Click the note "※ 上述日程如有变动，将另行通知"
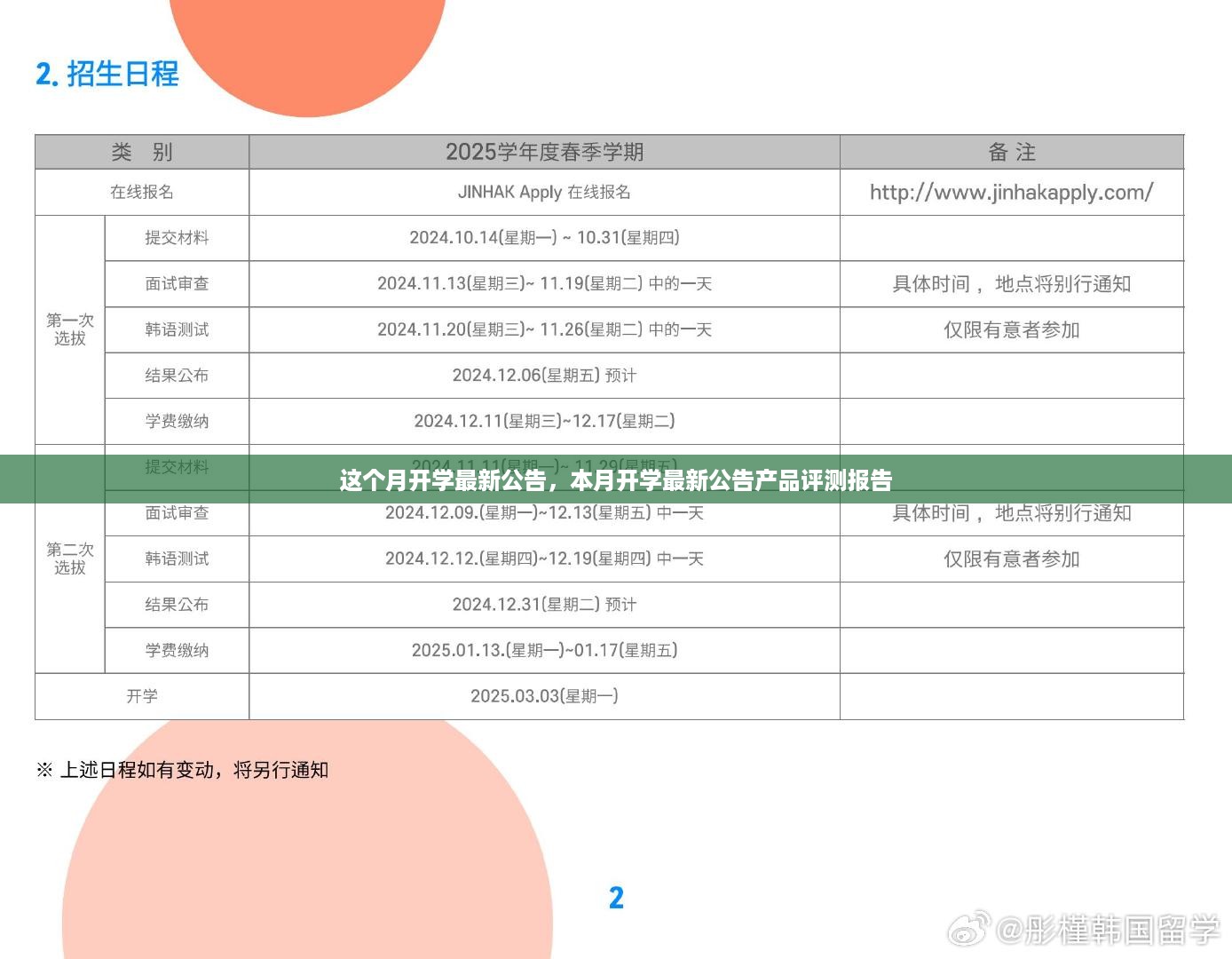 pyautogui.click(x=183, y=770)
